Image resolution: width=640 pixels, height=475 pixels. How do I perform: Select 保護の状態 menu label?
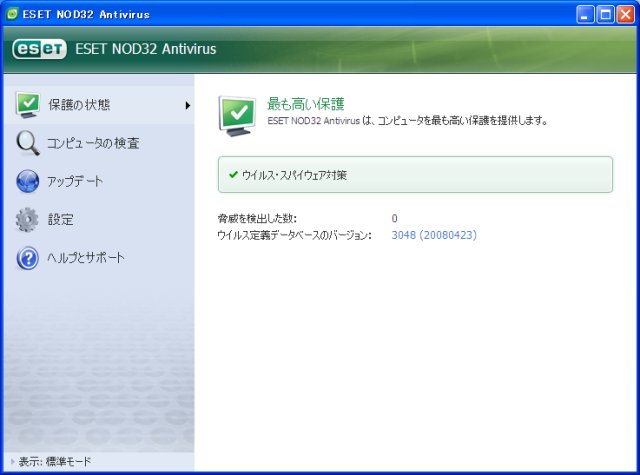[79, 105]
